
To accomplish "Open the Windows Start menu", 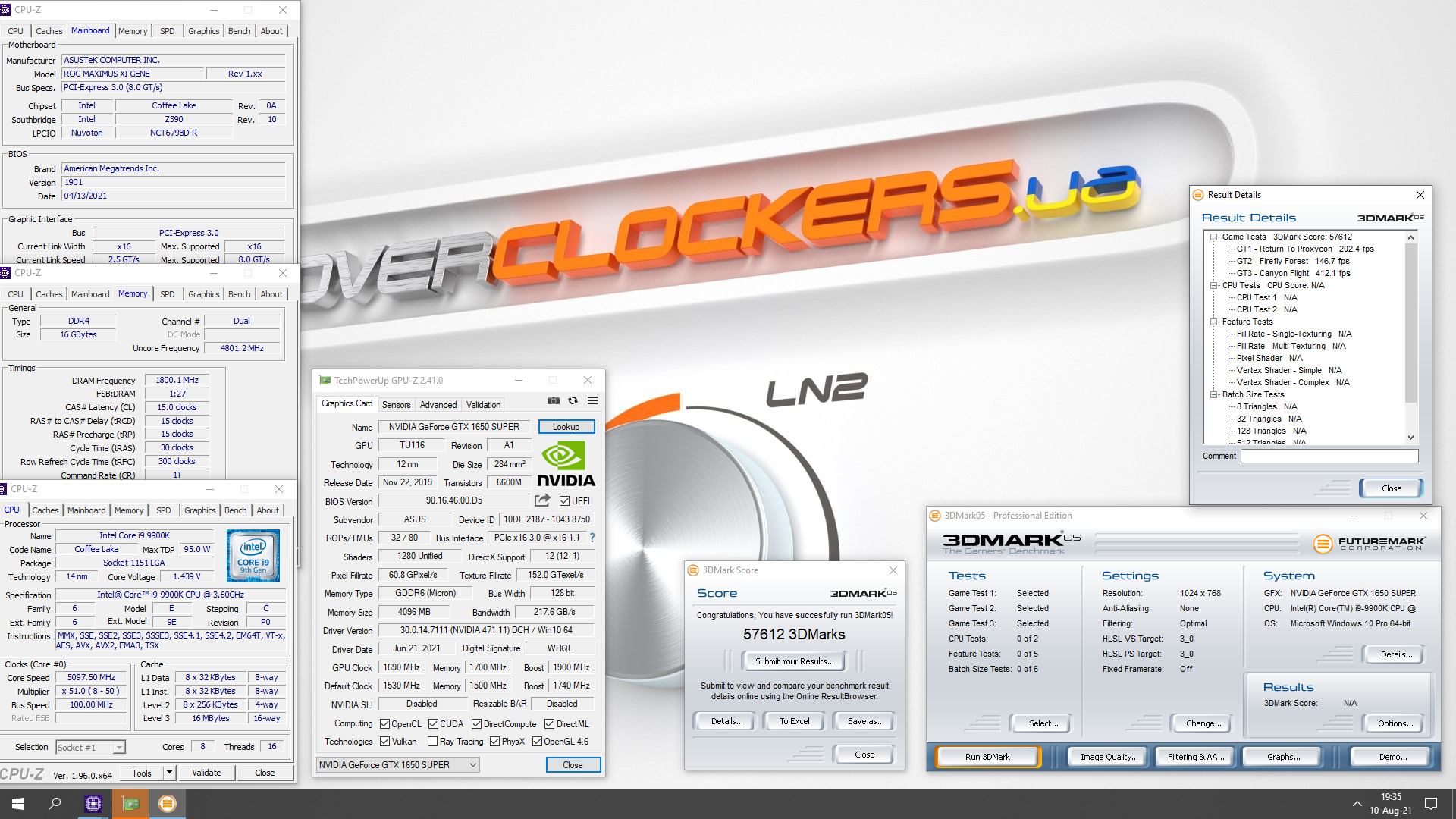I will tap(18, 804).
